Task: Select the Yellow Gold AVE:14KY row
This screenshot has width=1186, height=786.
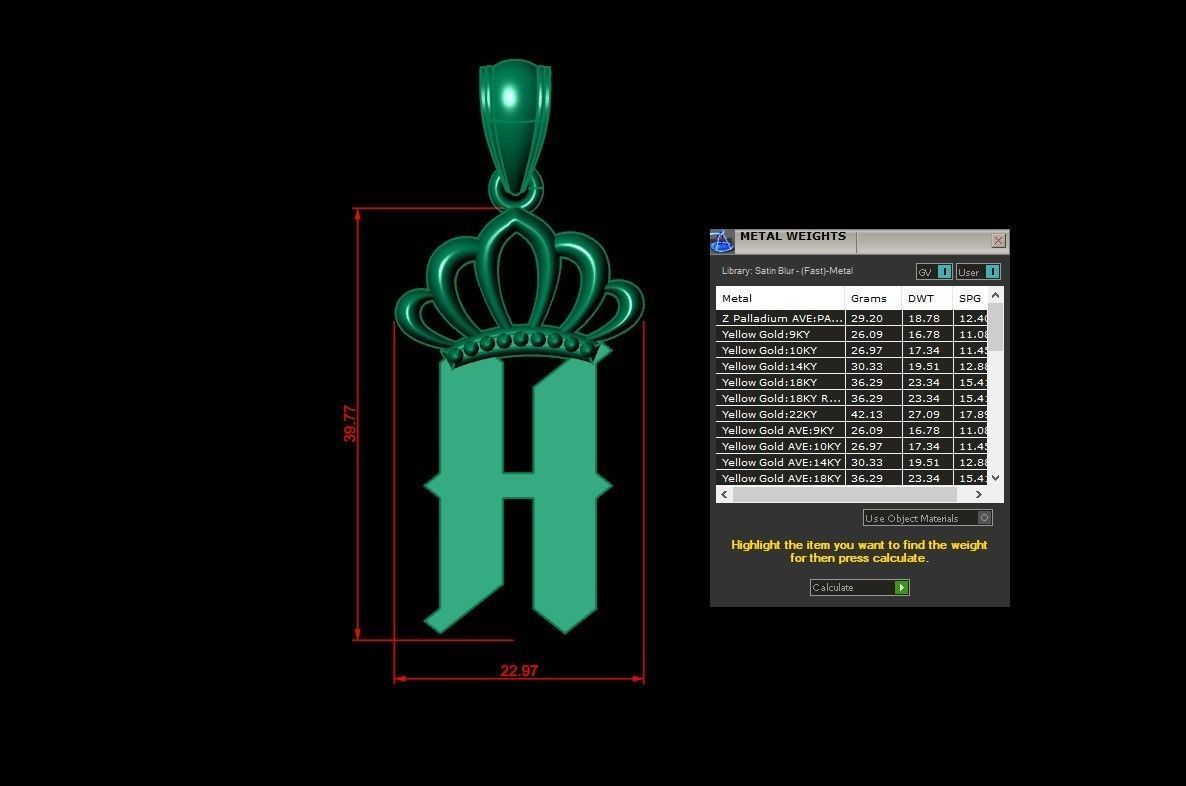Action: click(852, 461)
